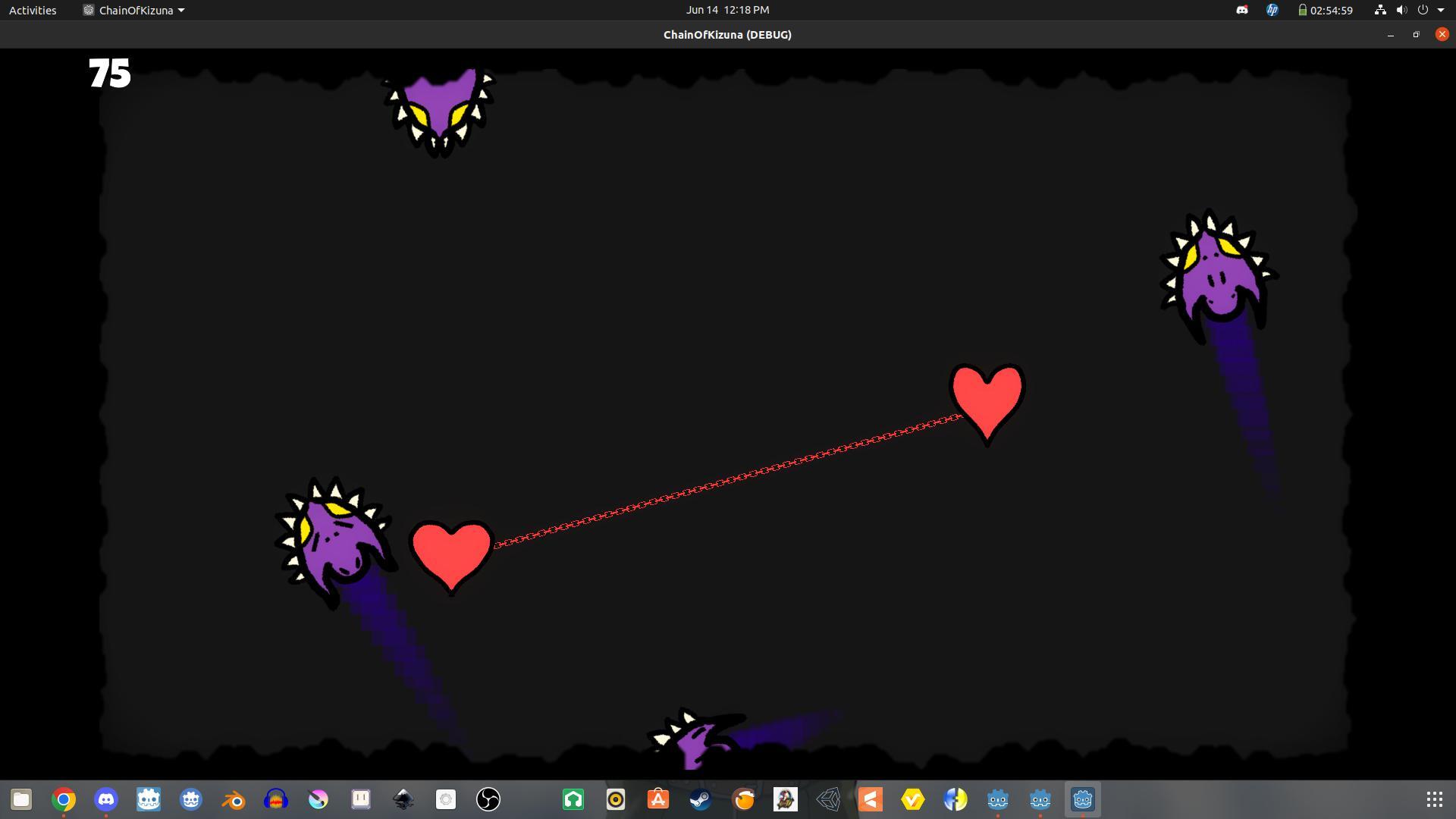
Task: Launch Krita from the dock
Action: [318, 799]
